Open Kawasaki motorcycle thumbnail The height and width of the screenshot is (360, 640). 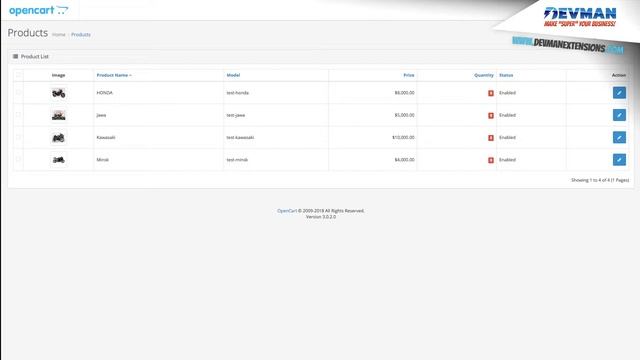pos(58,138)
